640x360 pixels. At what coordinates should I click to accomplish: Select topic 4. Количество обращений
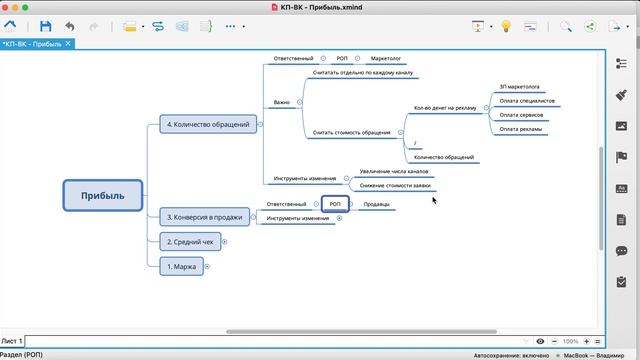208,124
